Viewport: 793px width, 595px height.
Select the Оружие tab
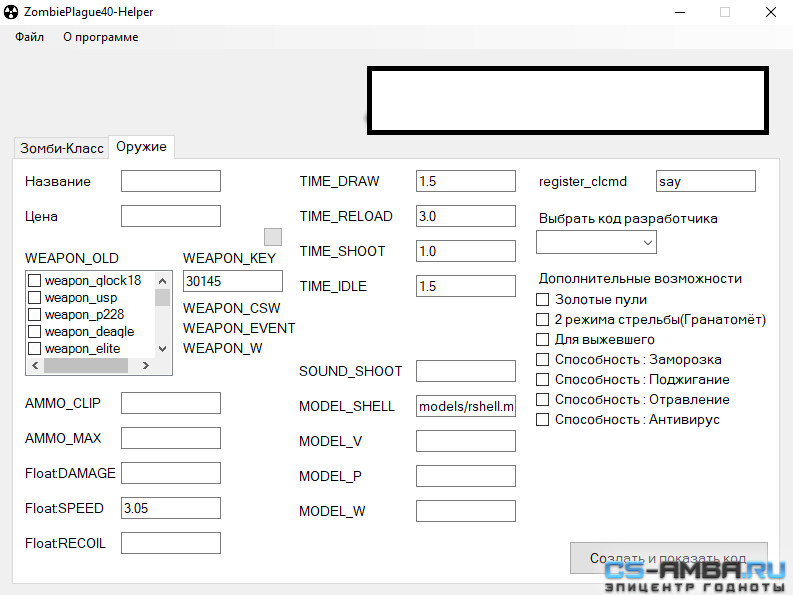(x=141, y=147)
